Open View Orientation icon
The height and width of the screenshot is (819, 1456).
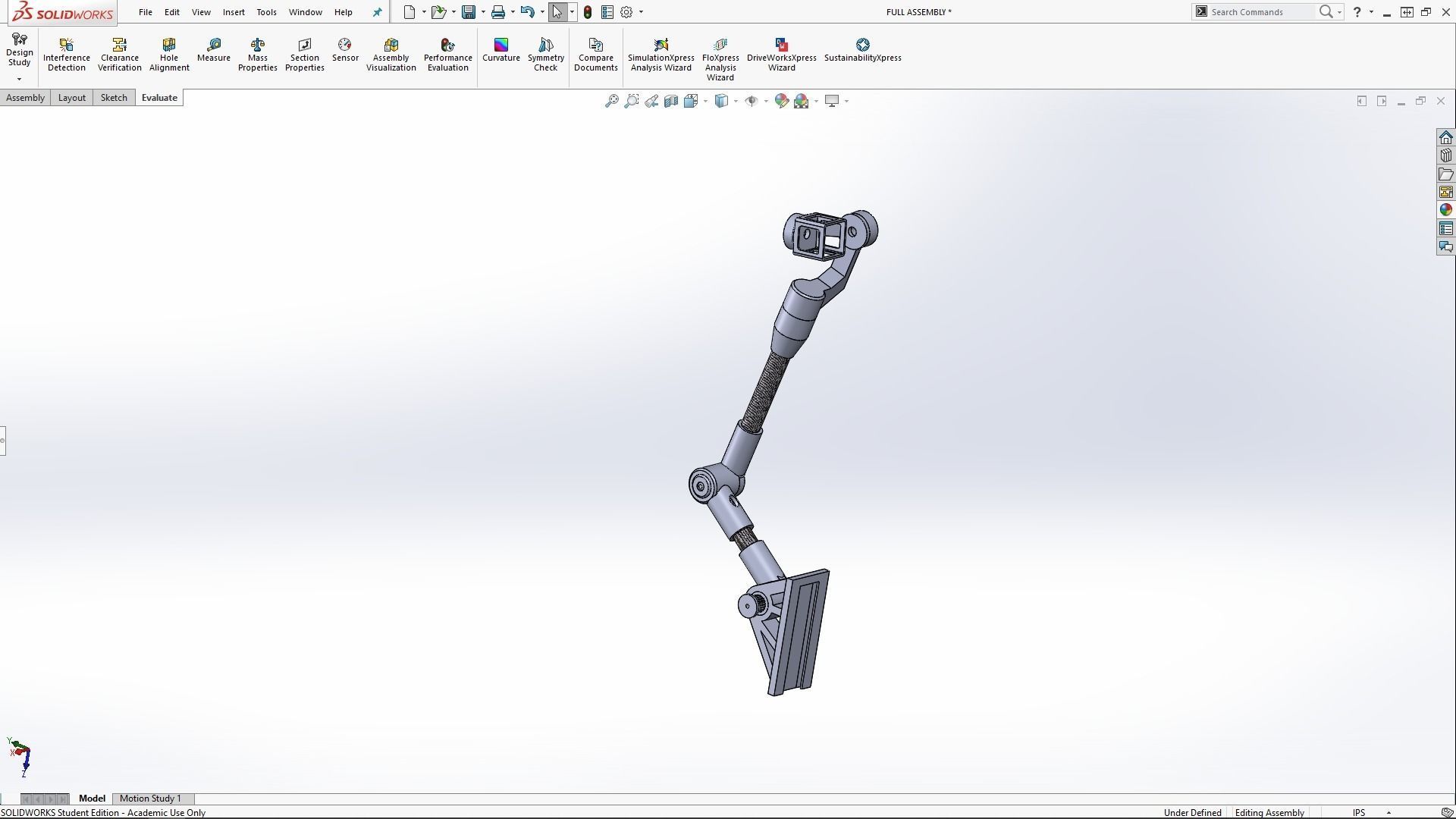click(690, 101)
